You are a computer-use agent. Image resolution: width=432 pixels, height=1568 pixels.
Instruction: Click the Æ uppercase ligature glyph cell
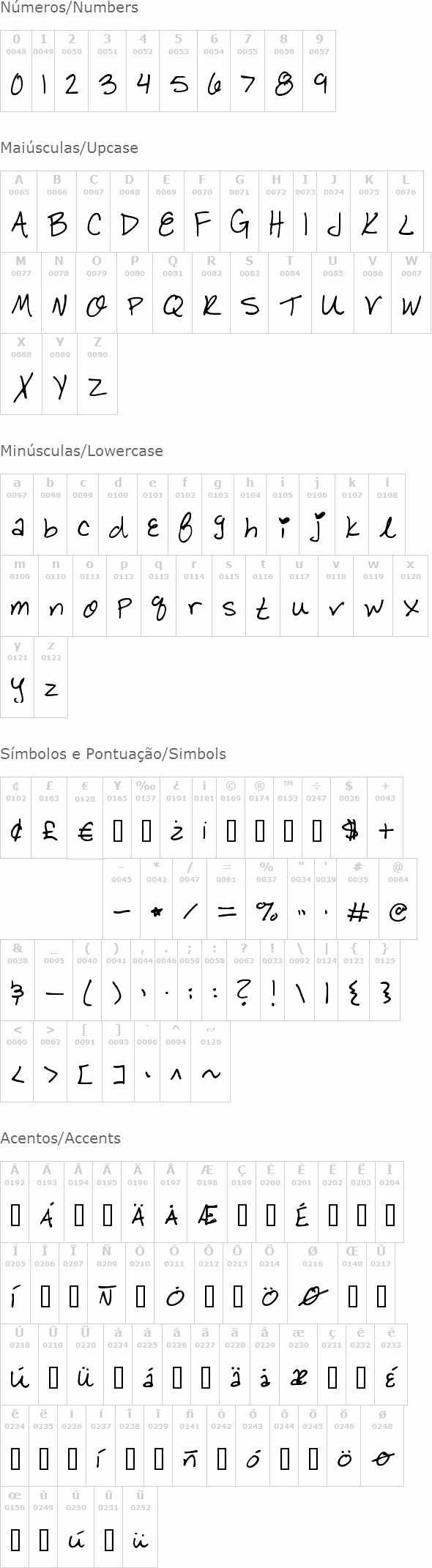tap(207, 1202)
